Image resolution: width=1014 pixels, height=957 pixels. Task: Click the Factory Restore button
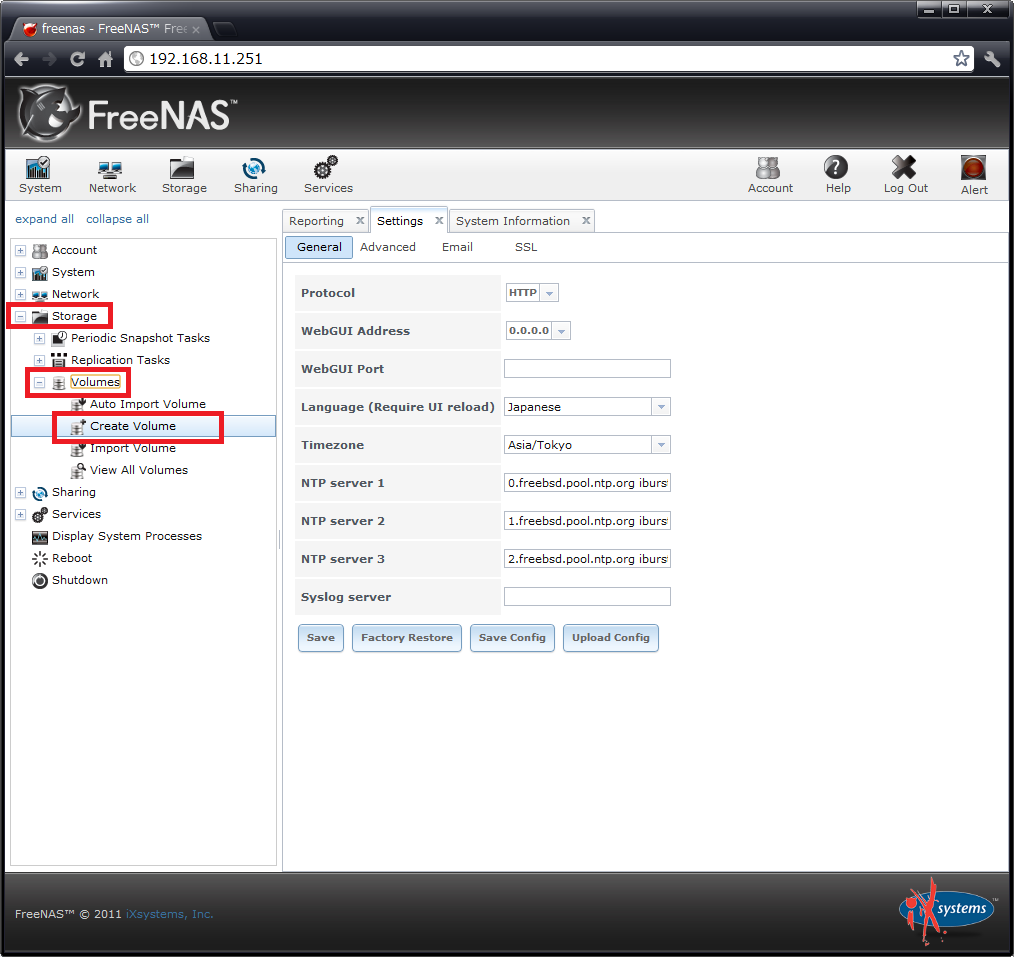pos(407,638)
